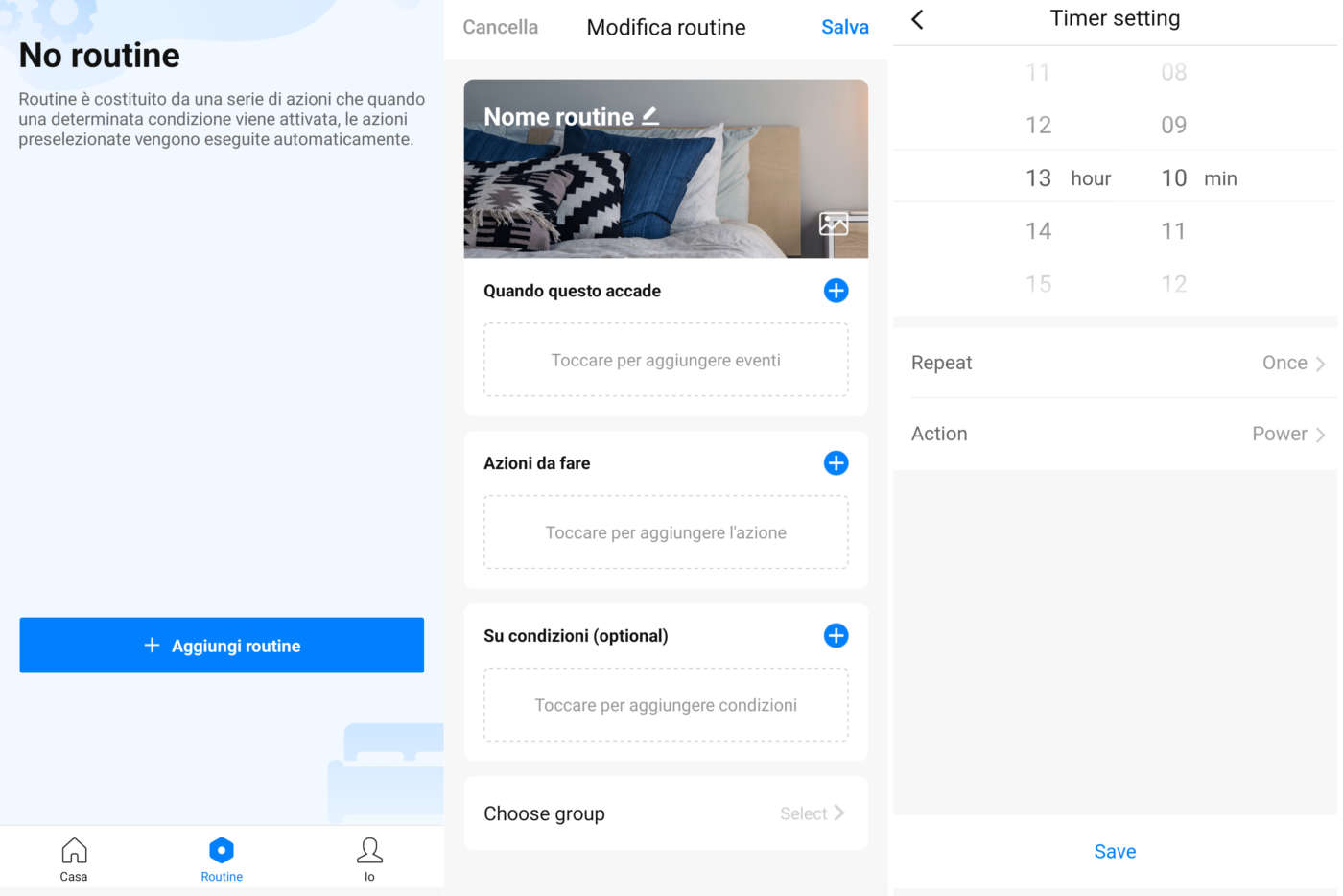The width and height of the screenshot is (1343, 896).
Task: Tap Salva to save routine
Action: pos(845,27)
